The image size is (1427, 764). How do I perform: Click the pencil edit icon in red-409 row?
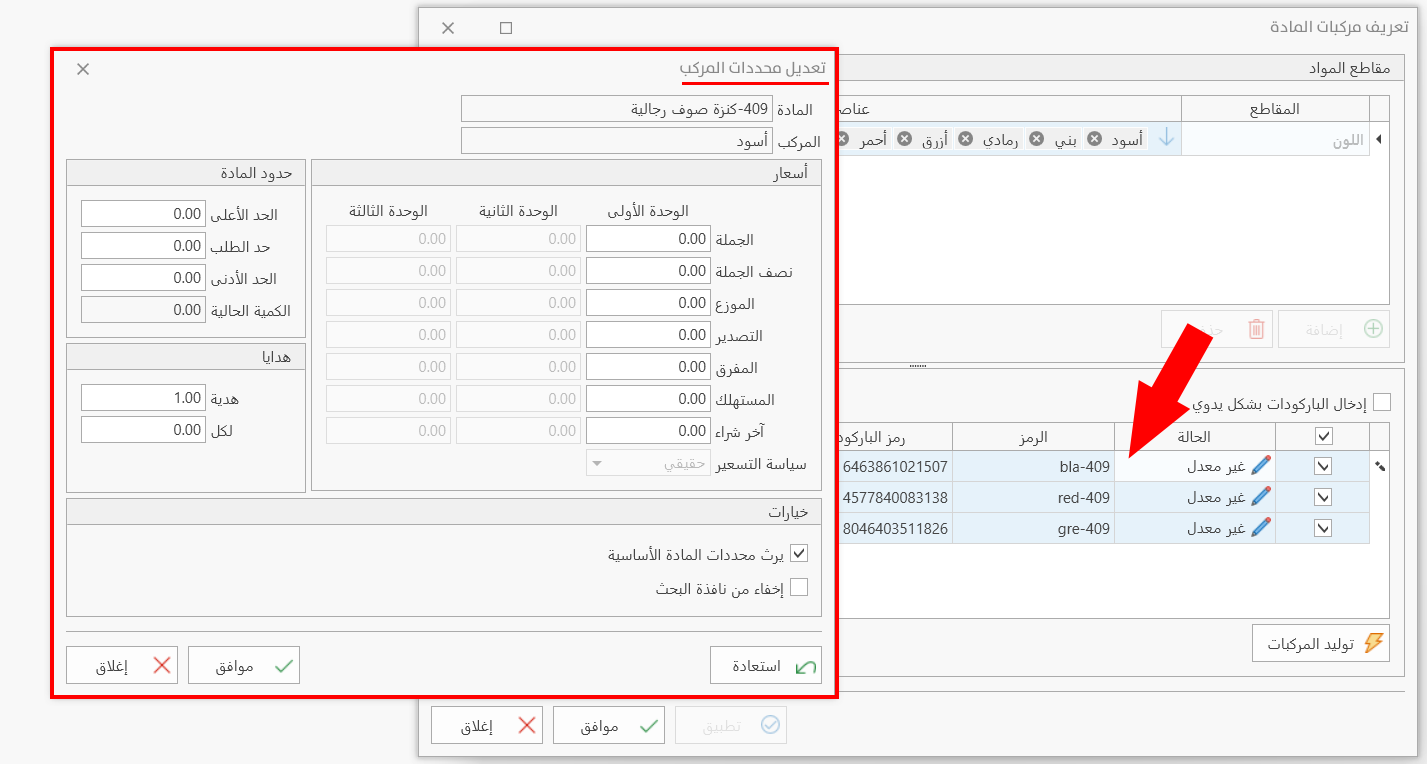[1261, 497]
